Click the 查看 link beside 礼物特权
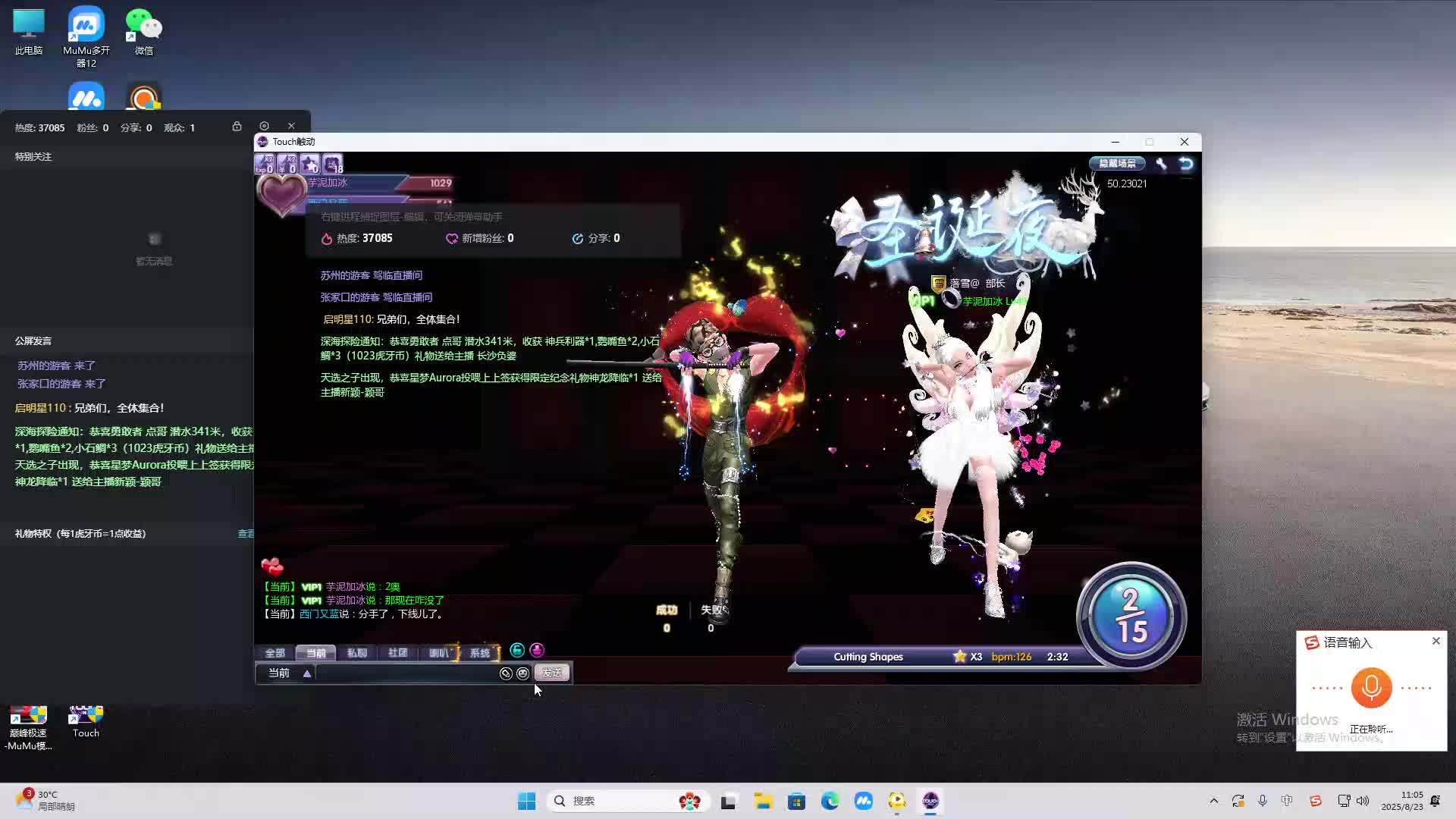The width and height of the screenshot is (1456, 819). (246, 534)
